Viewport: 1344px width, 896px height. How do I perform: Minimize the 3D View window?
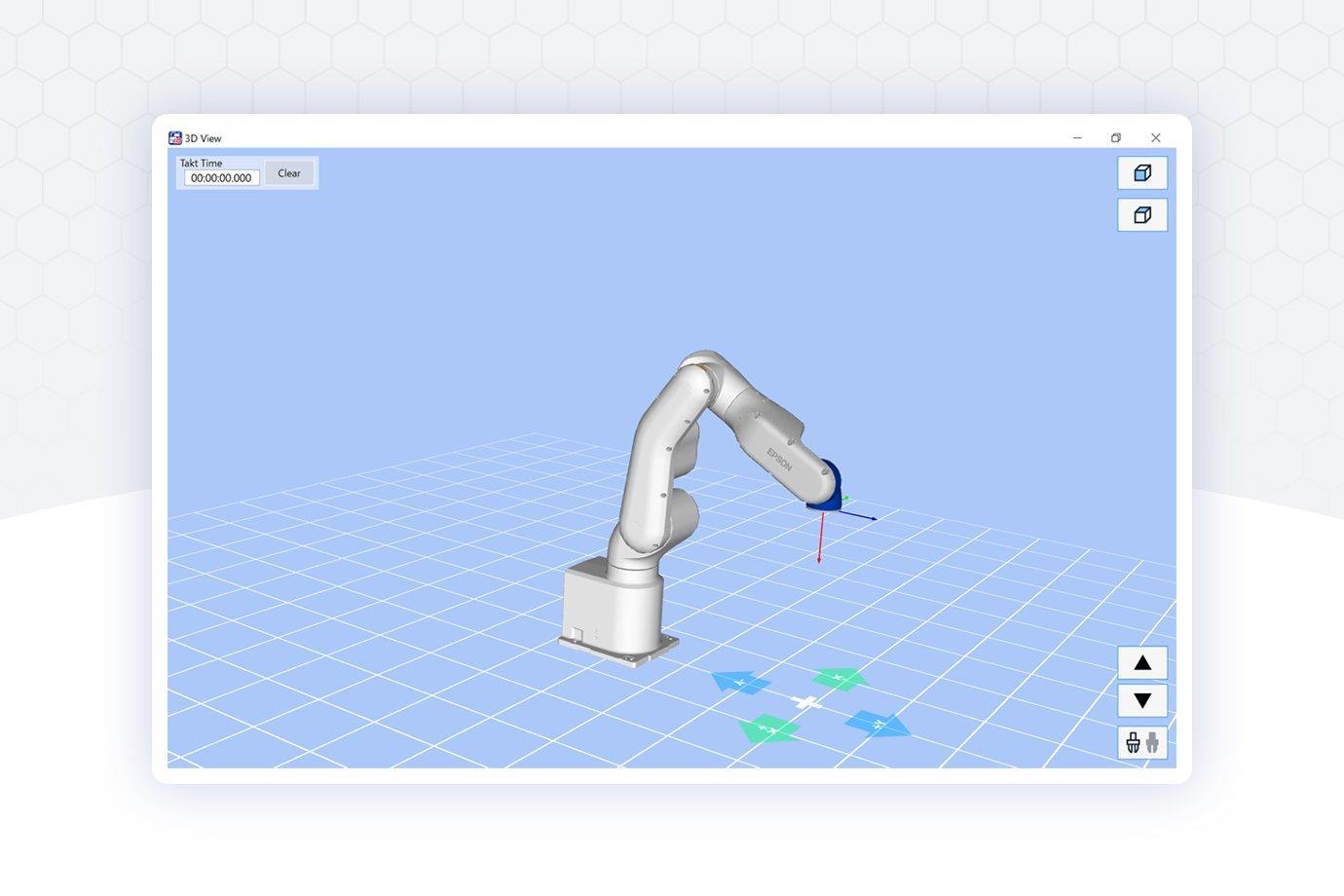coord(1077,138)
